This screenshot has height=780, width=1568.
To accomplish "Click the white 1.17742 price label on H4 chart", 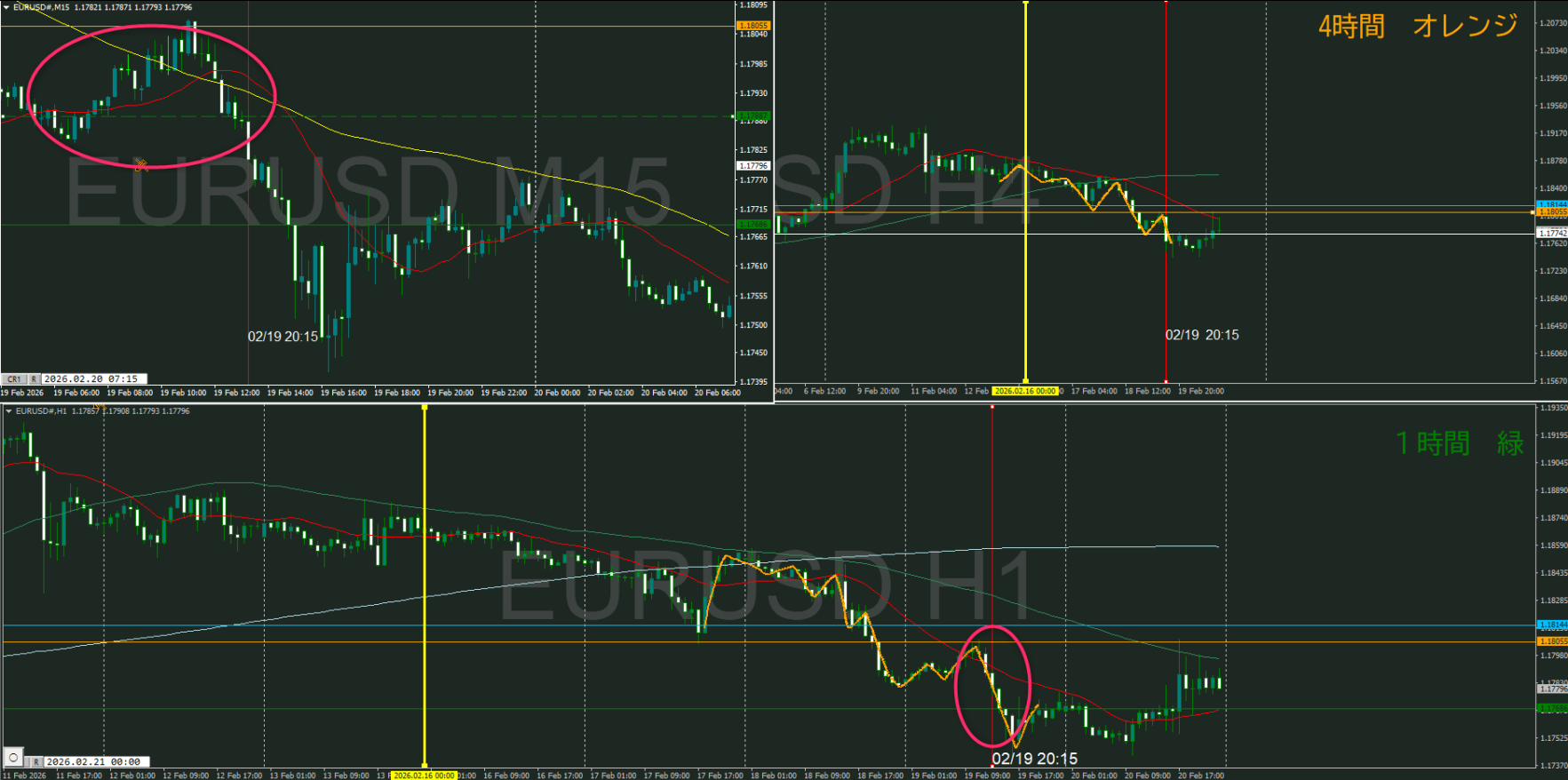I will point(1552,233).
